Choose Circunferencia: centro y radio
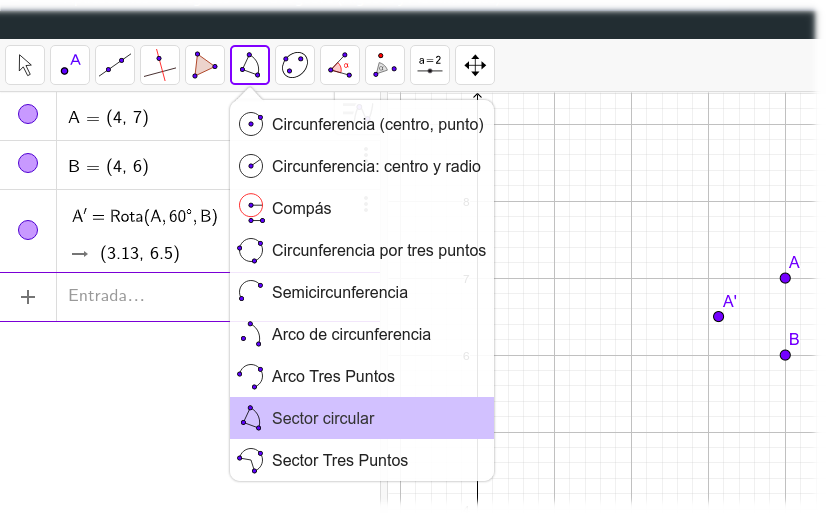The image size is (826, 513). coord(362,166)
